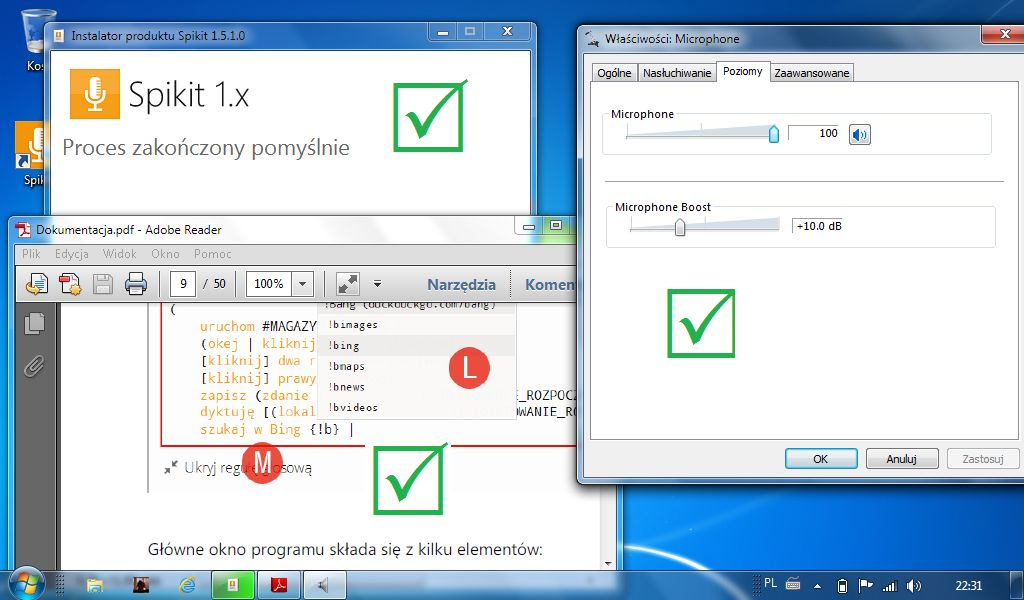Click the battery power icon in the tray

coord(842,585)
